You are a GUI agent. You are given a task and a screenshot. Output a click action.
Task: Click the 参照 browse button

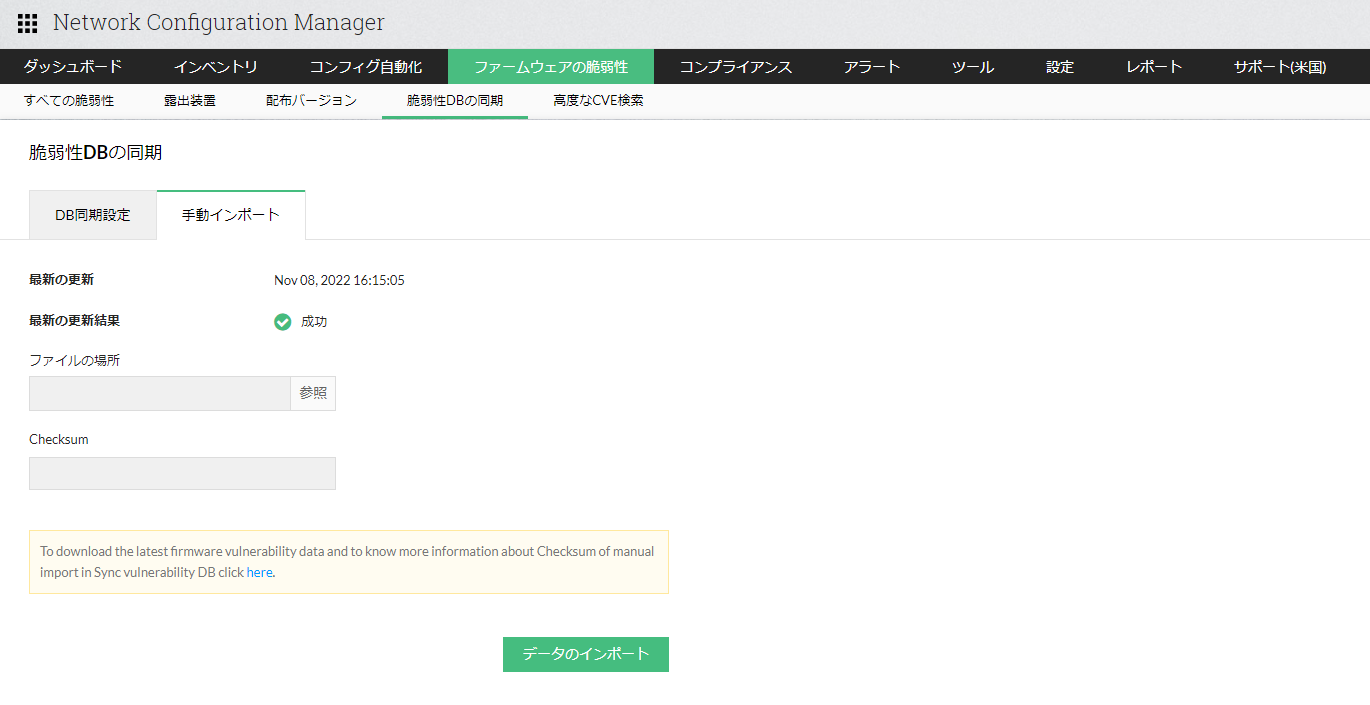coord(313,393)
